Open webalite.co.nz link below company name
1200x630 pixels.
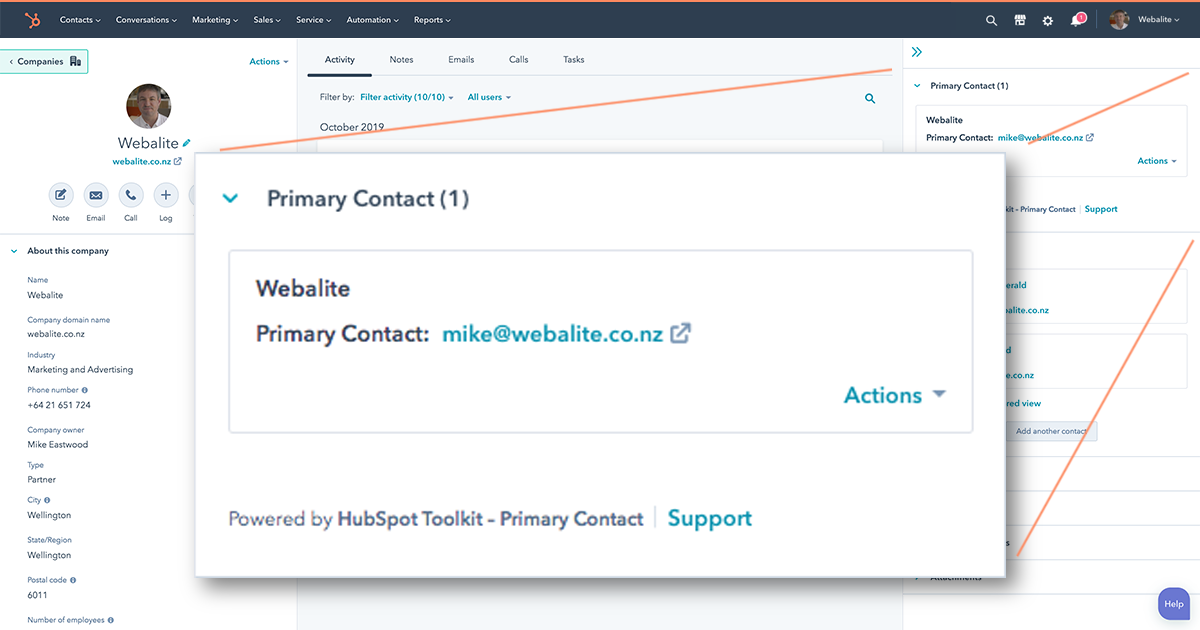pyautogui.click(x=147, y=161)
